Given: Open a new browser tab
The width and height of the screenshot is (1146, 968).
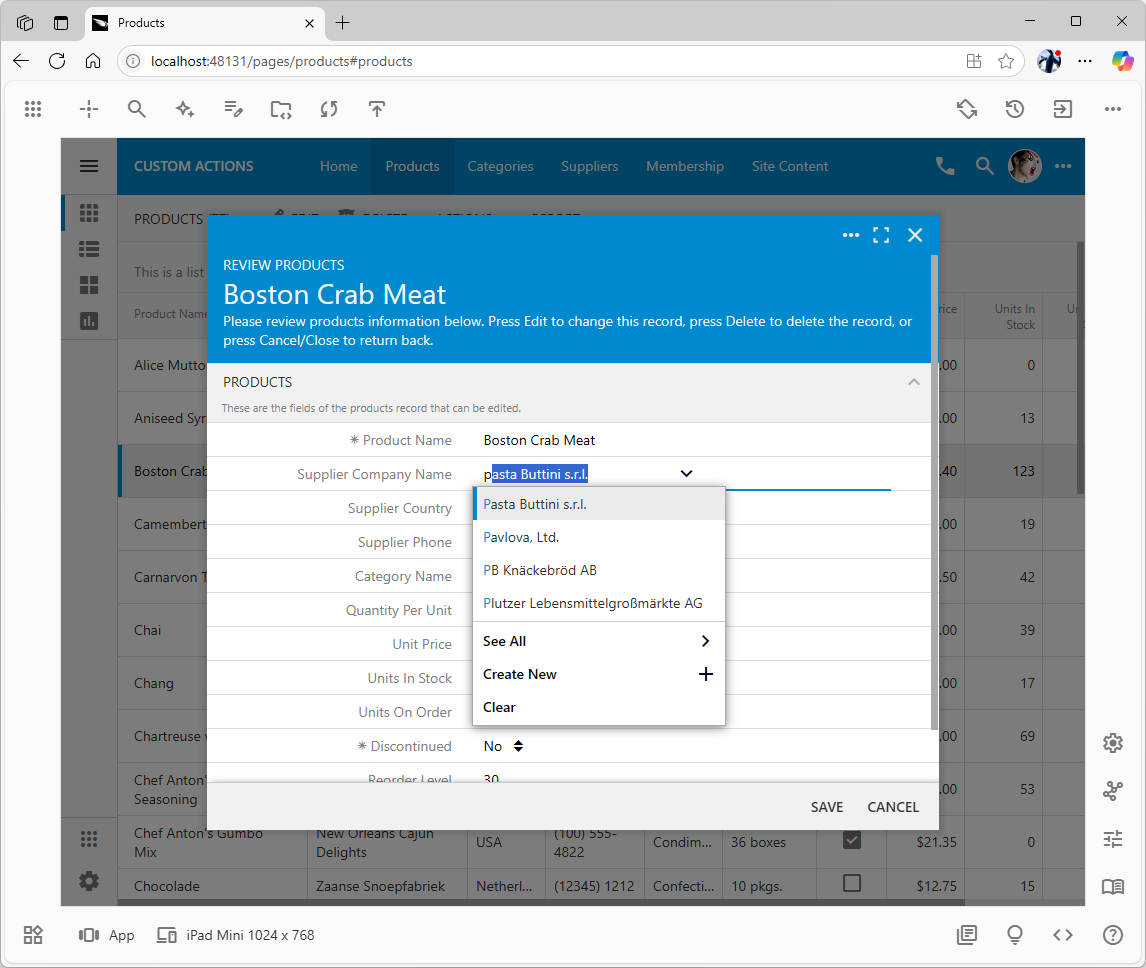Looking at the screenshot, I should [x=342, y=23].
